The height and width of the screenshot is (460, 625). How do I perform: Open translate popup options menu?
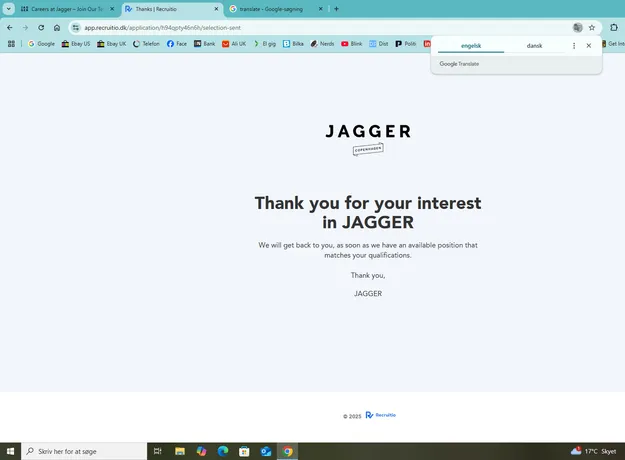[x=574, y=46]
